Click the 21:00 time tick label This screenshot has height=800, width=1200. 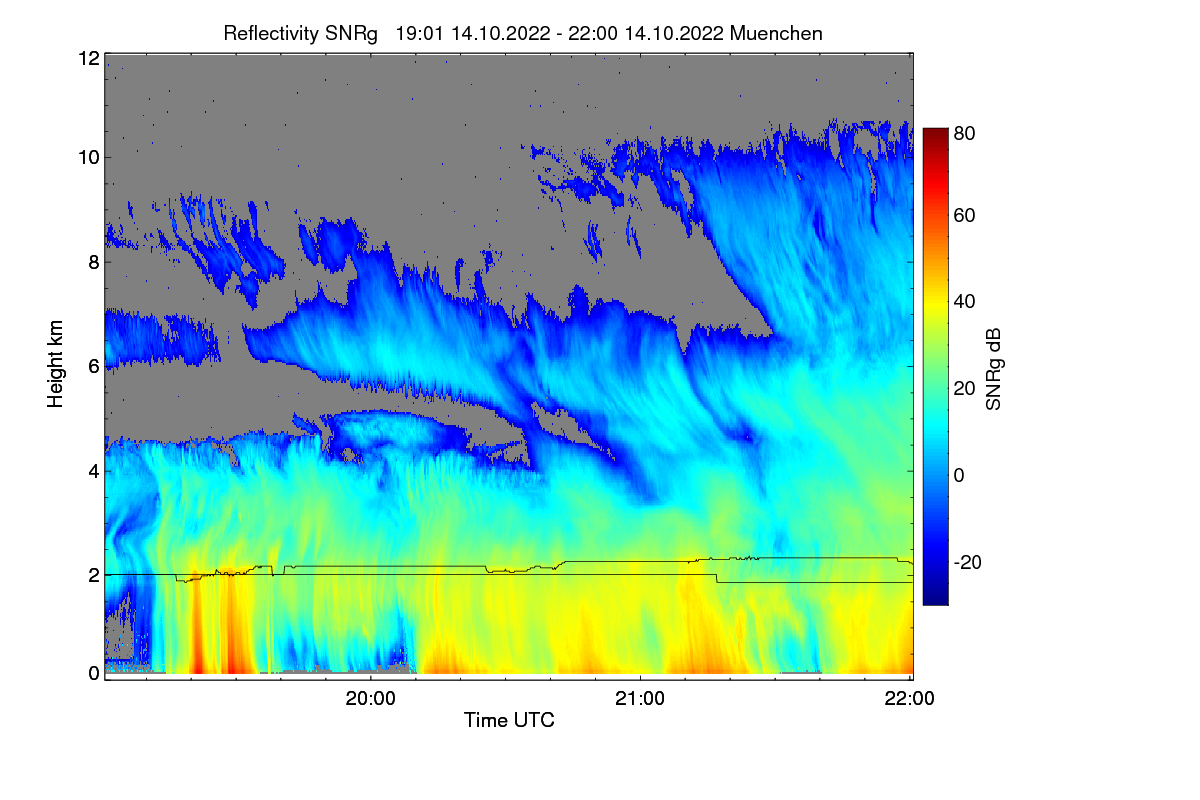click(640, 699)
